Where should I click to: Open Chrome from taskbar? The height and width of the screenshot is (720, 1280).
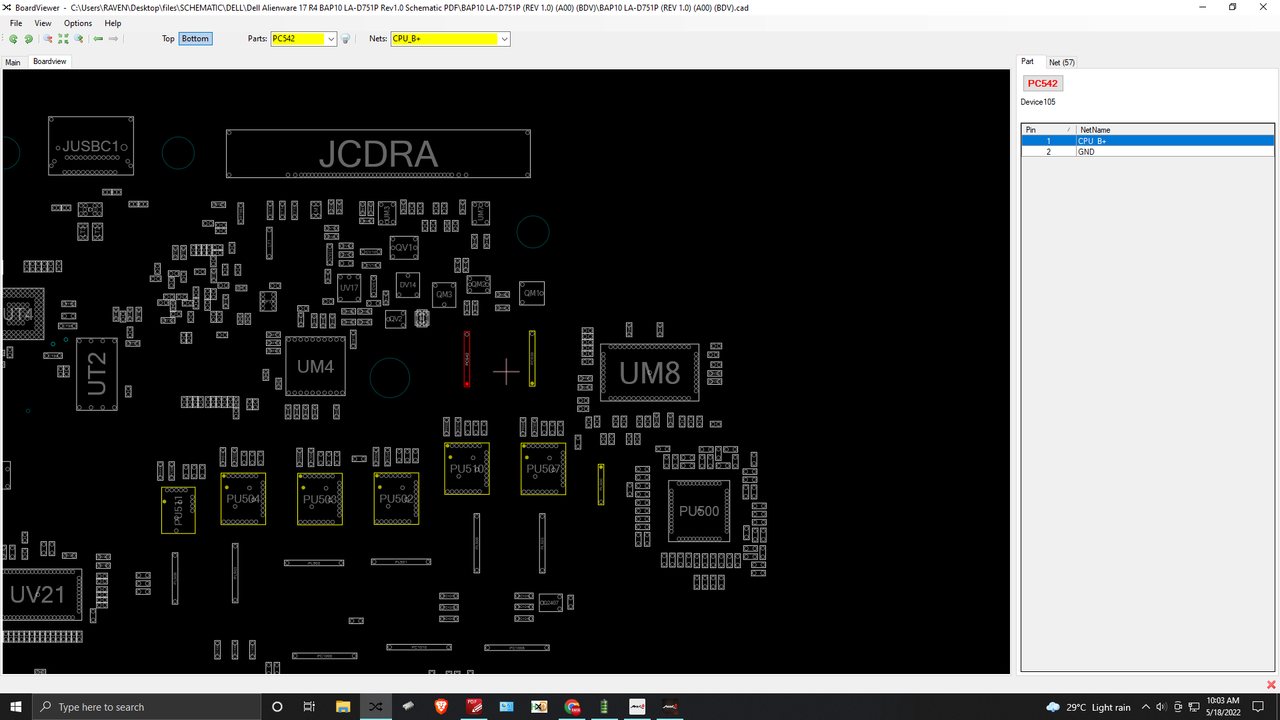click(572, 707)
